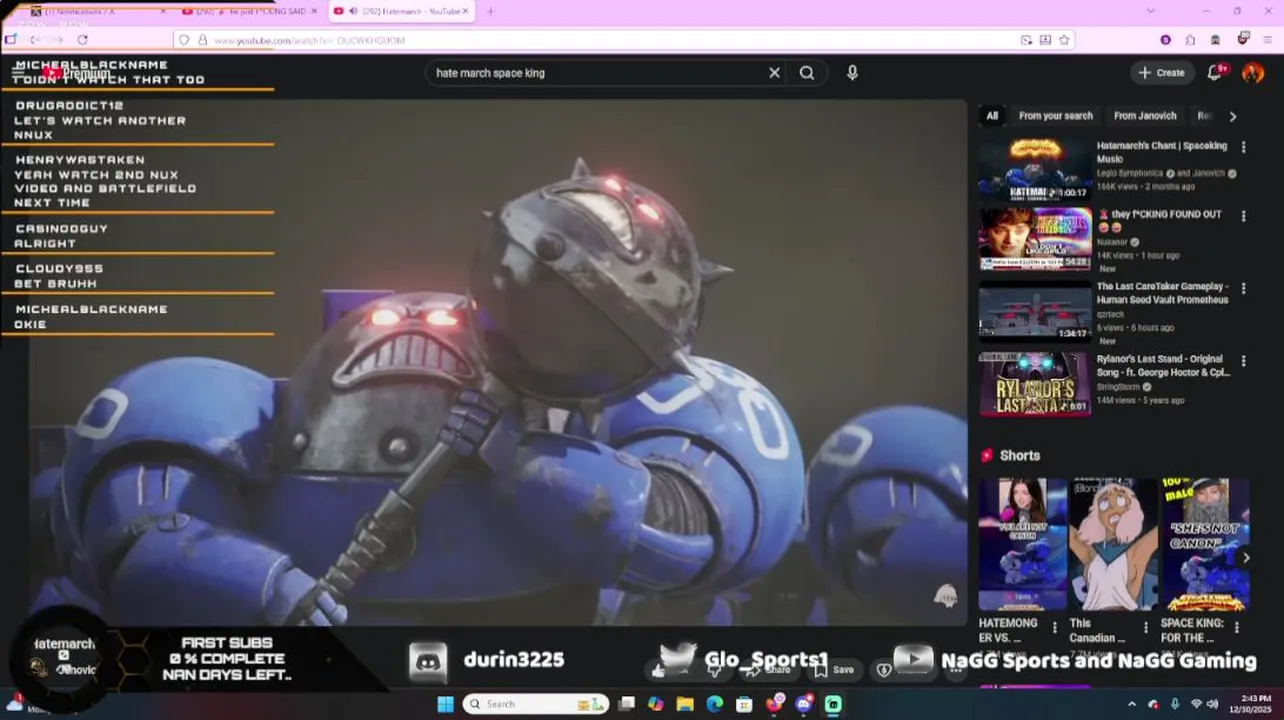
Task: Open Microsoft Store from taskbar
Action: 744,704
